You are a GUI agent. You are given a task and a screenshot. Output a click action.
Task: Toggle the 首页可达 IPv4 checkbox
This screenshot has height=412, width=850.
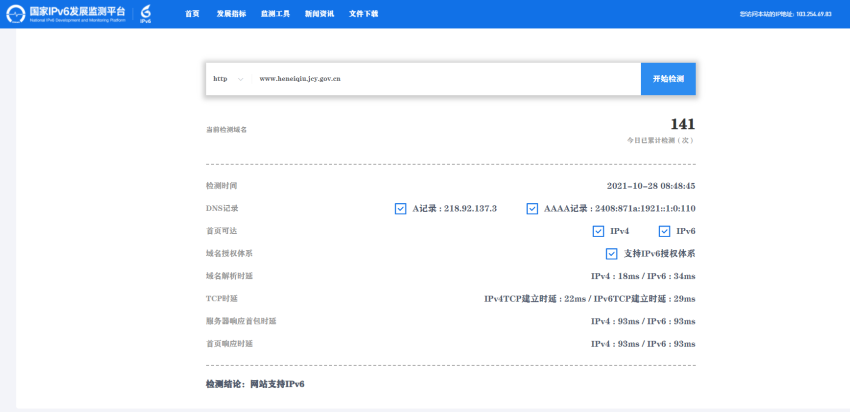[x=598, y=231]
